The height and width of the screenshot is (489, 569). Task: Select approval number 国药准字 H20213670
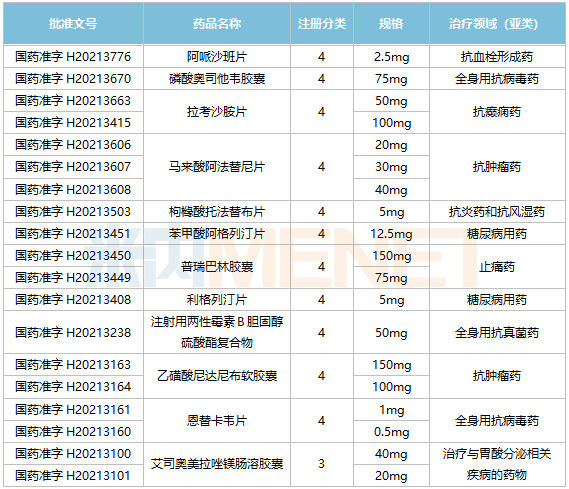point(73,79)
